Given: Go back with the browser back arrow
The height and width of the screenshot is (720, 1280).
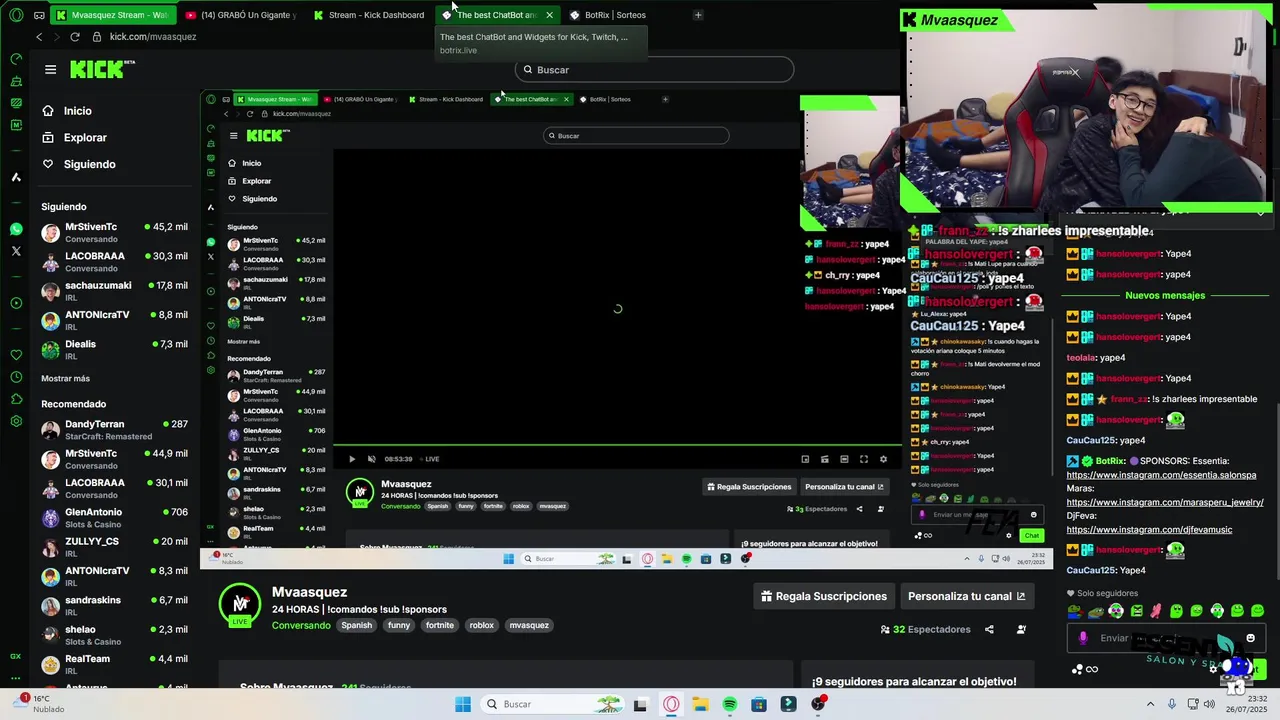Looking at the screenshot, I should (x=39, y=37).
